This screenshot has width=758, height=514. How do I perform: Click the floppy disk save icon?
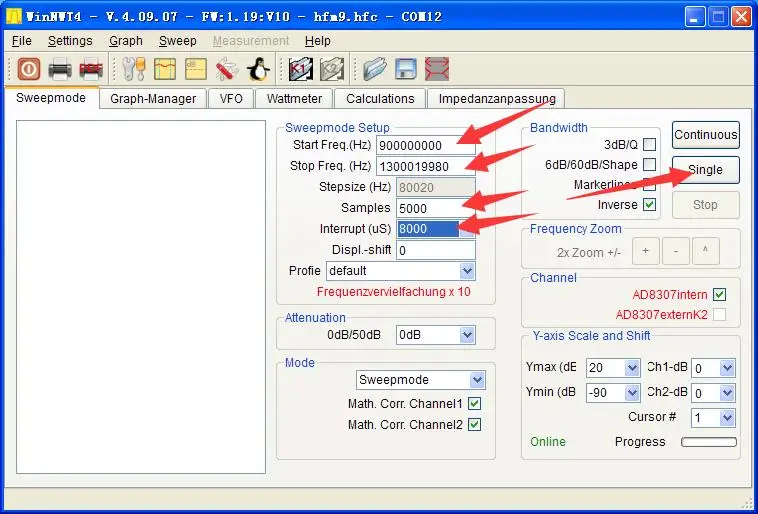(406, 69)
